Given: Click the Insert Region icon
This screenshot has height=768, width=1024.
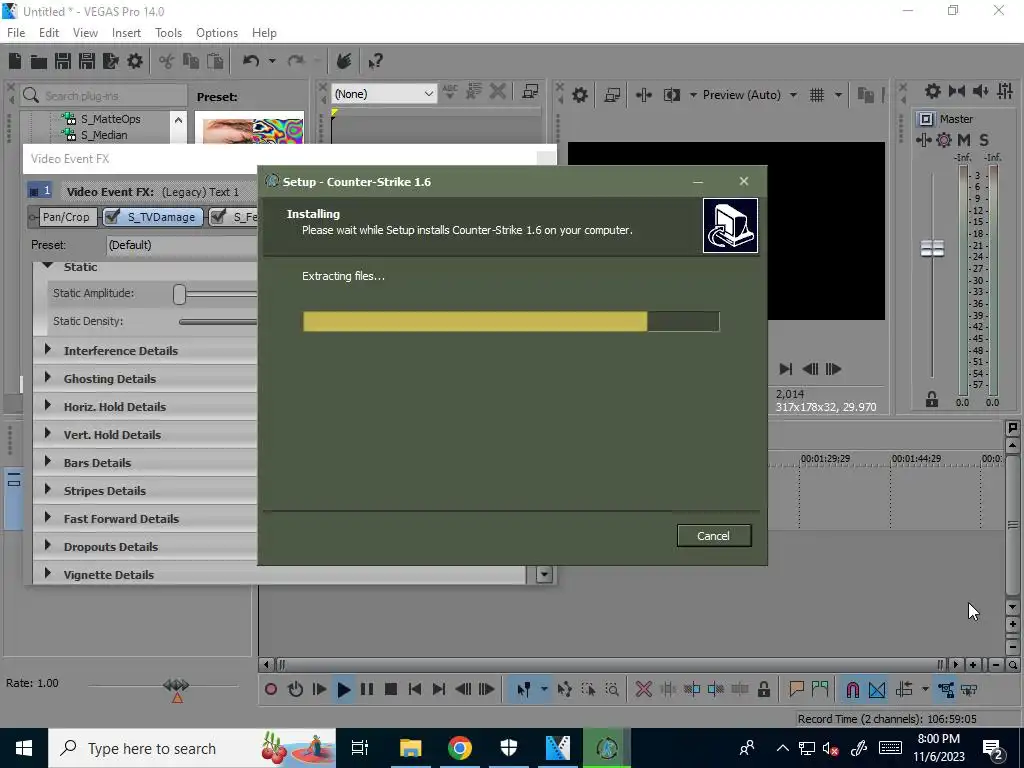Looking at the screenshot, I should 820,689.
